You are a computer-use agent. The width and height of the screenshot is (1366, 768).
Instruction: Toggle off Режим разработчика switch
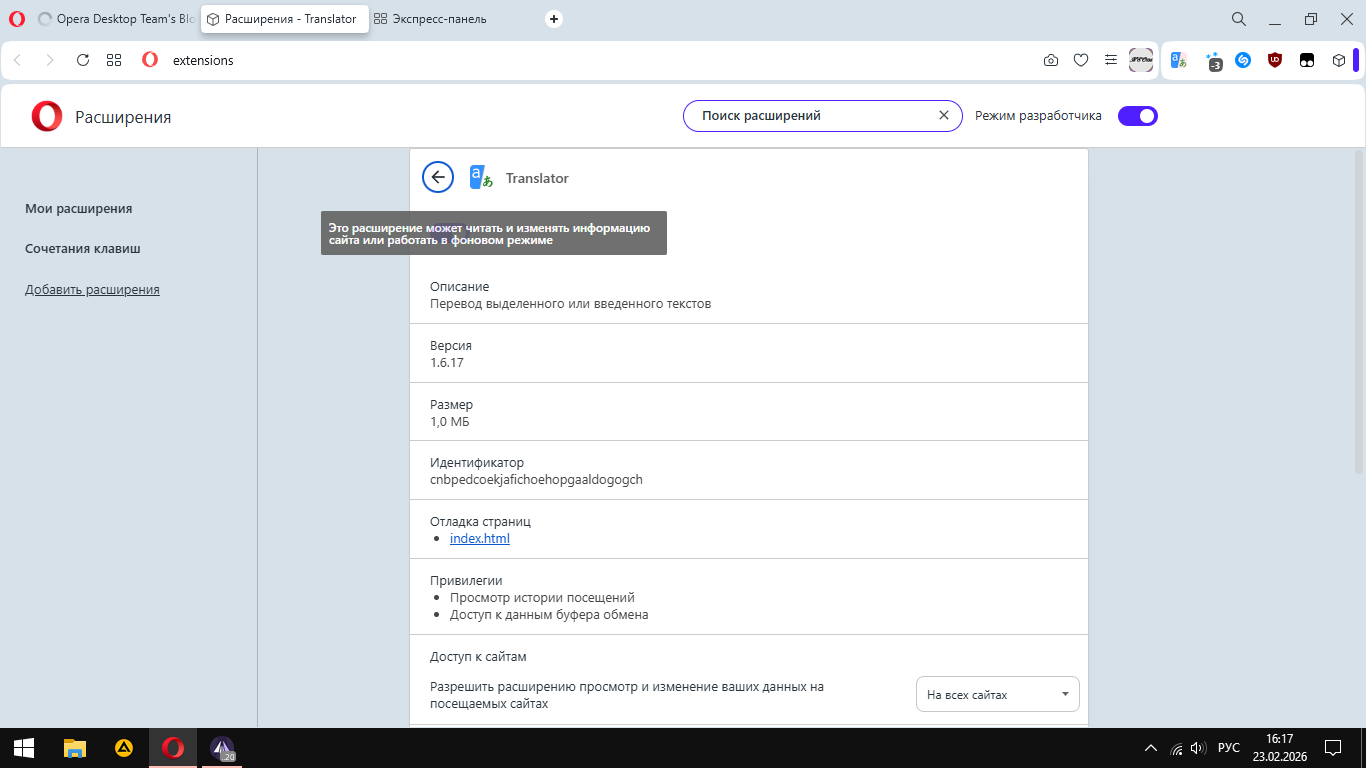pyautogui.click(x=1137, y=116)
